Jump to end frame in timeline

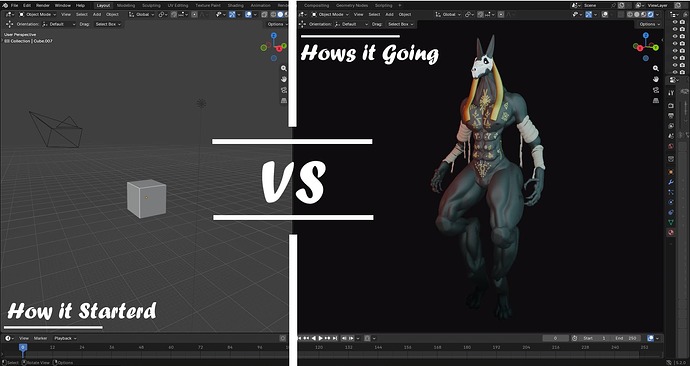(335, 338)
